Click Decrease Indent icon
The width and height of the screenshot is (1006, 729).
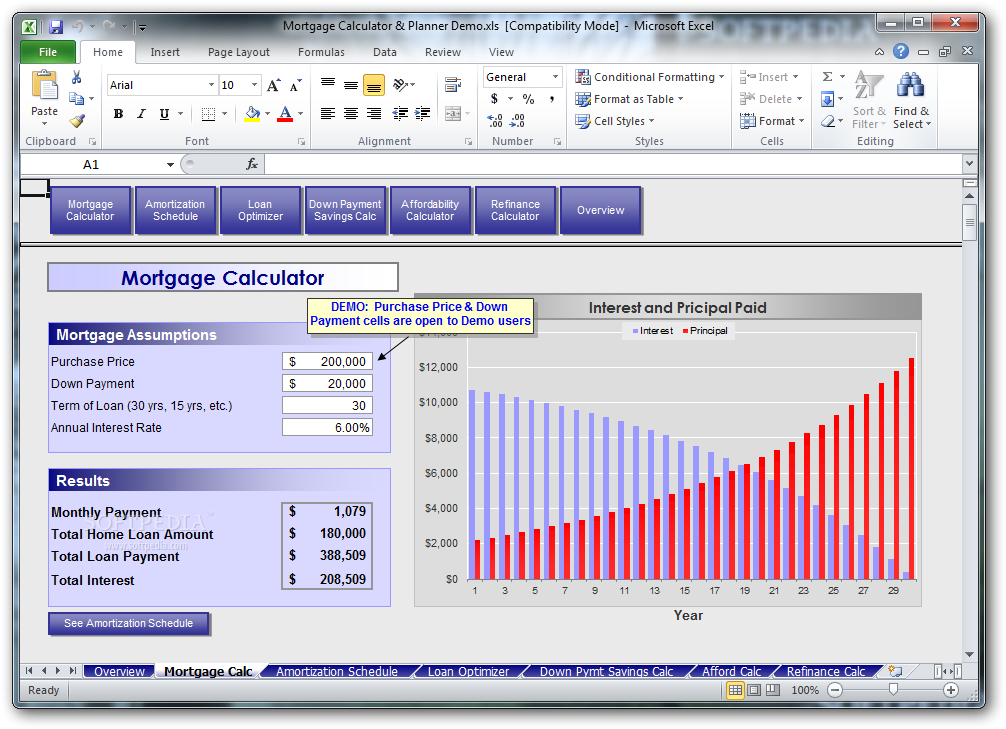click(400, 114)
